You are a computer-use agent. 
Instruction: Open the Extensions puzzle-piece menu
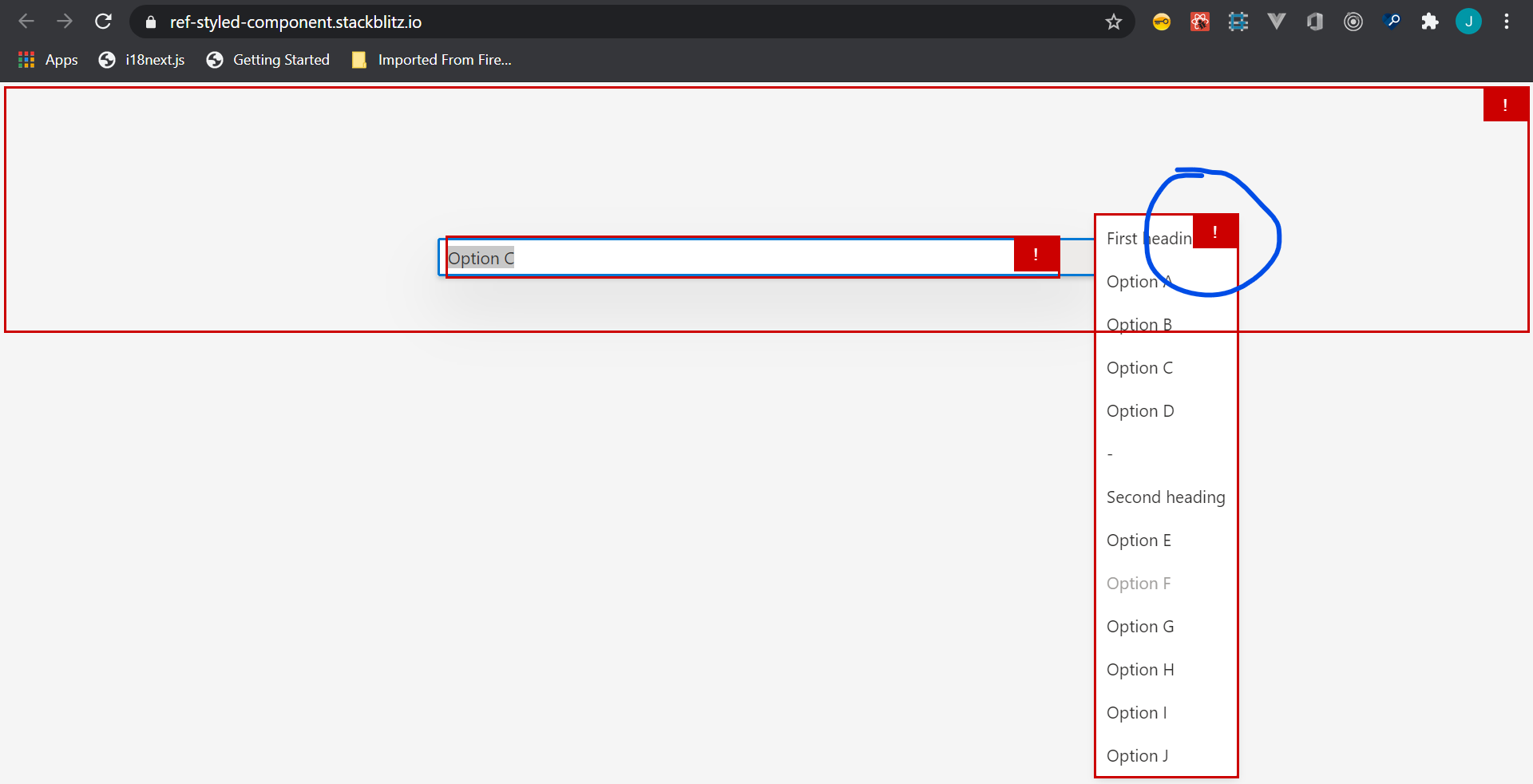[1429, 22]
